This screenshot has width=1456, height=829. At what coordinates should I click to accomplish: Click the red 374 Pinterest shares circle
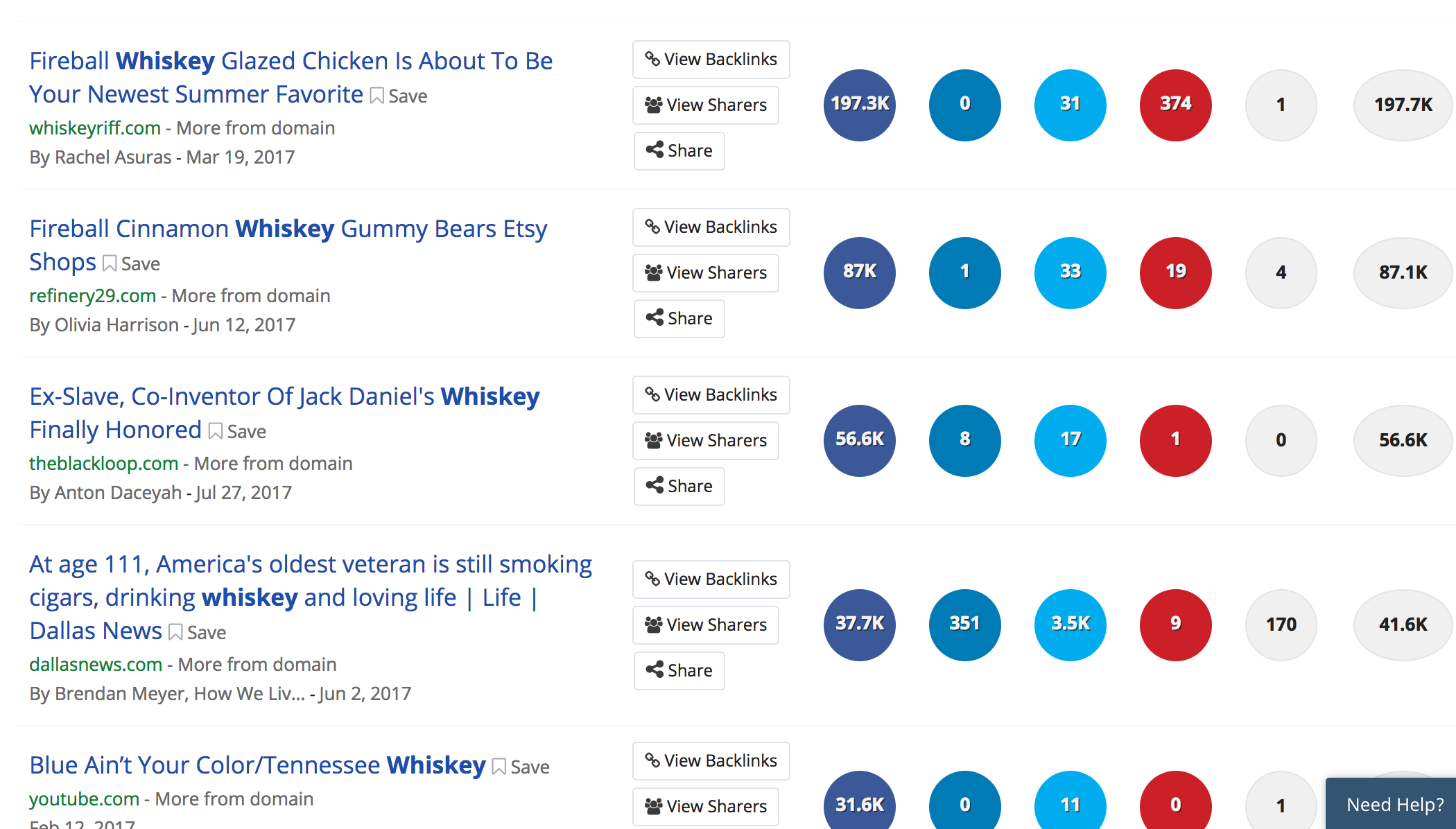pyautogui.click(x=1176, y=105)
